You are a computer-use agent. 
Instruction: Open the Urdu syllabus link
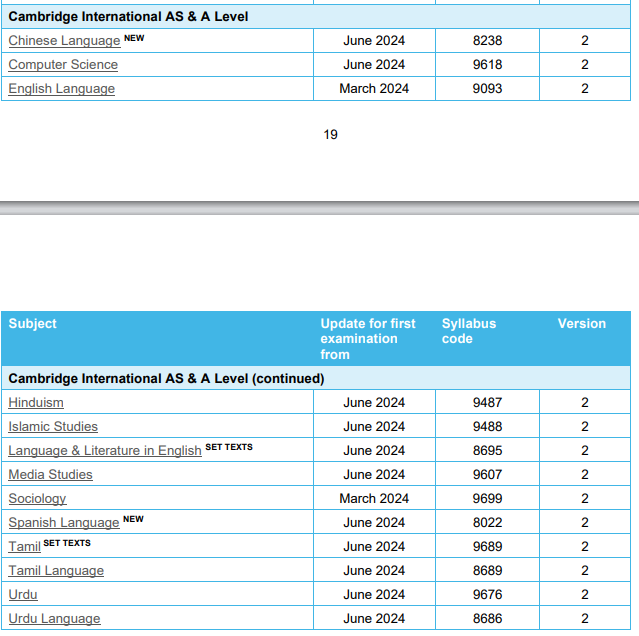pyautogui.click(x=23, y=595)
